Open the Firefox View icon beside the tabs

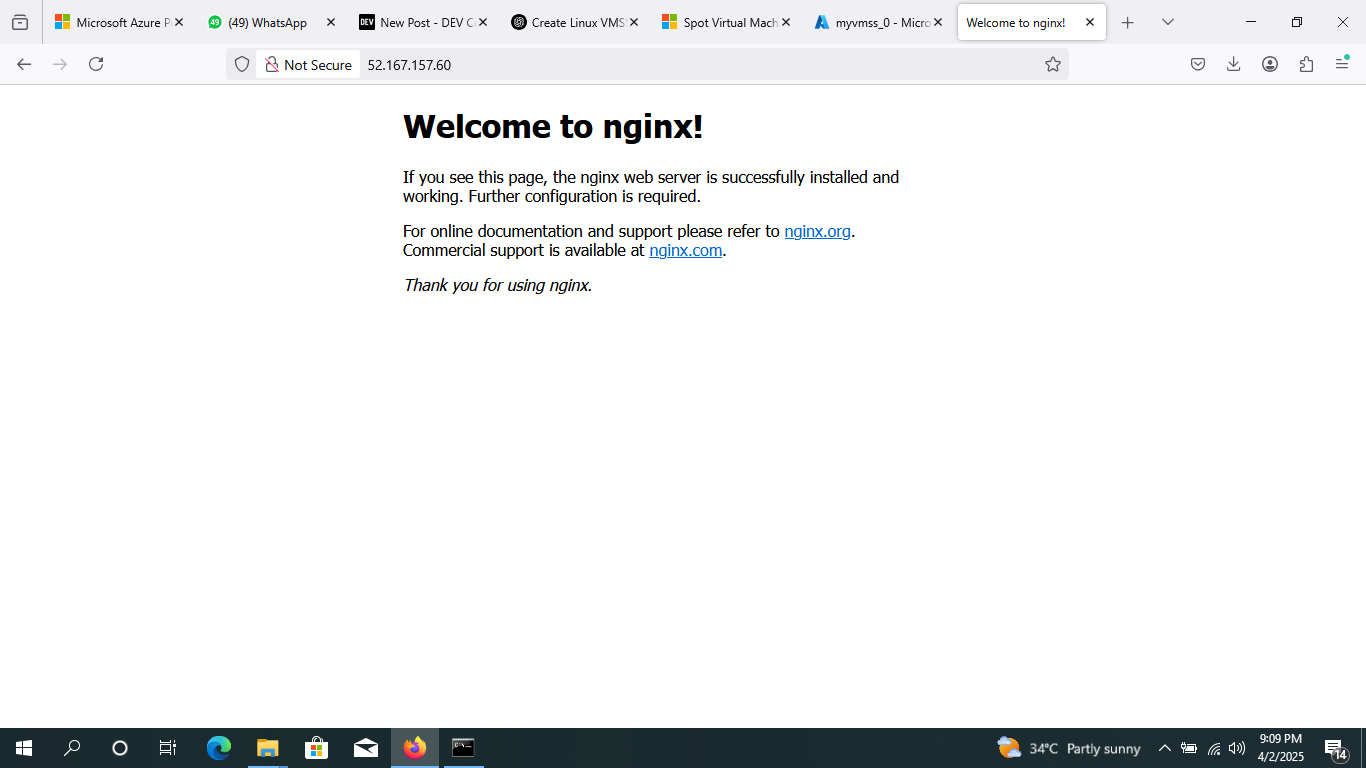coord(20,22)
